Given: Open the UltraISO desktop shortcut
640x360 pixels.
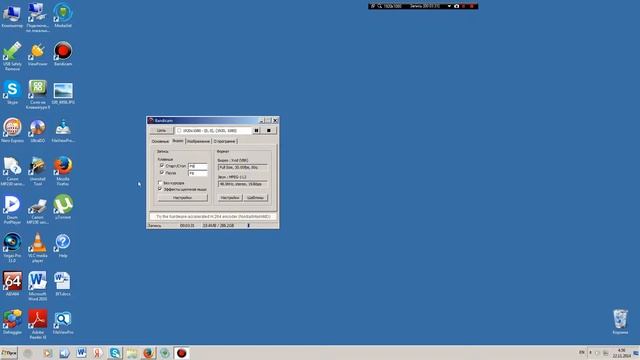Looking at the screenshot, I should pos(38,131).
